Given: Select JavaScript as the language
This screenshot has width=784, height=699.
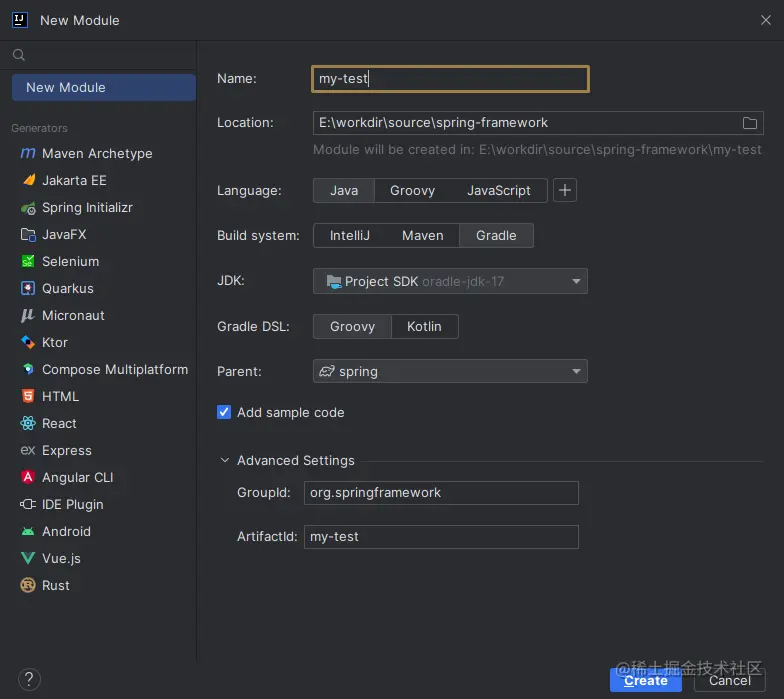Looking at the screenshot, I should coord(498,190).
